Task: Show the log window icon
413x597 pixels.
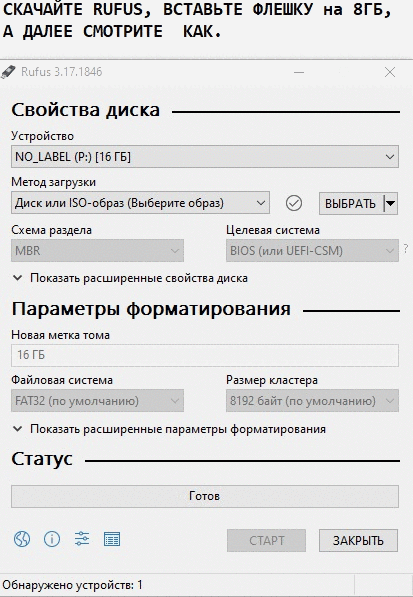Action: [x=112, y=539]
